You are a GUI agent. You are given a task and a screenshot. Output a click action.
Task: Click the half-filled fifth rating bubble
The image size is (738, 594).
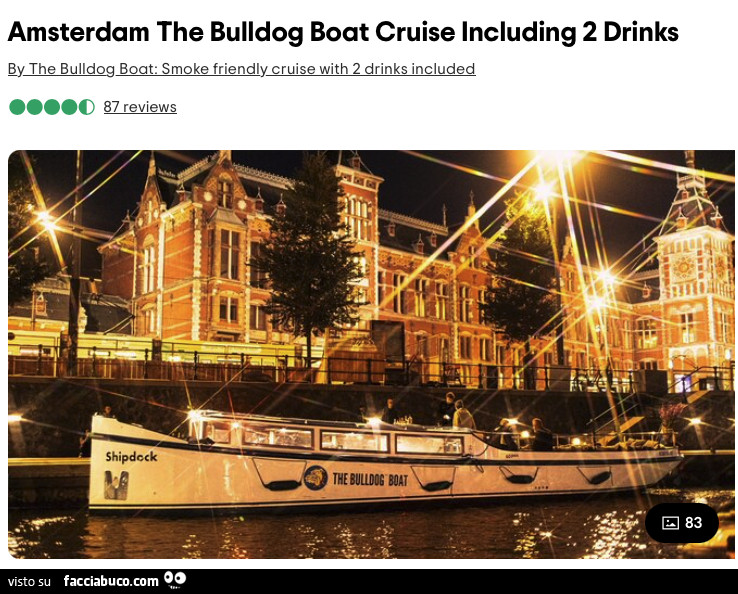click(x=87, y=107)
